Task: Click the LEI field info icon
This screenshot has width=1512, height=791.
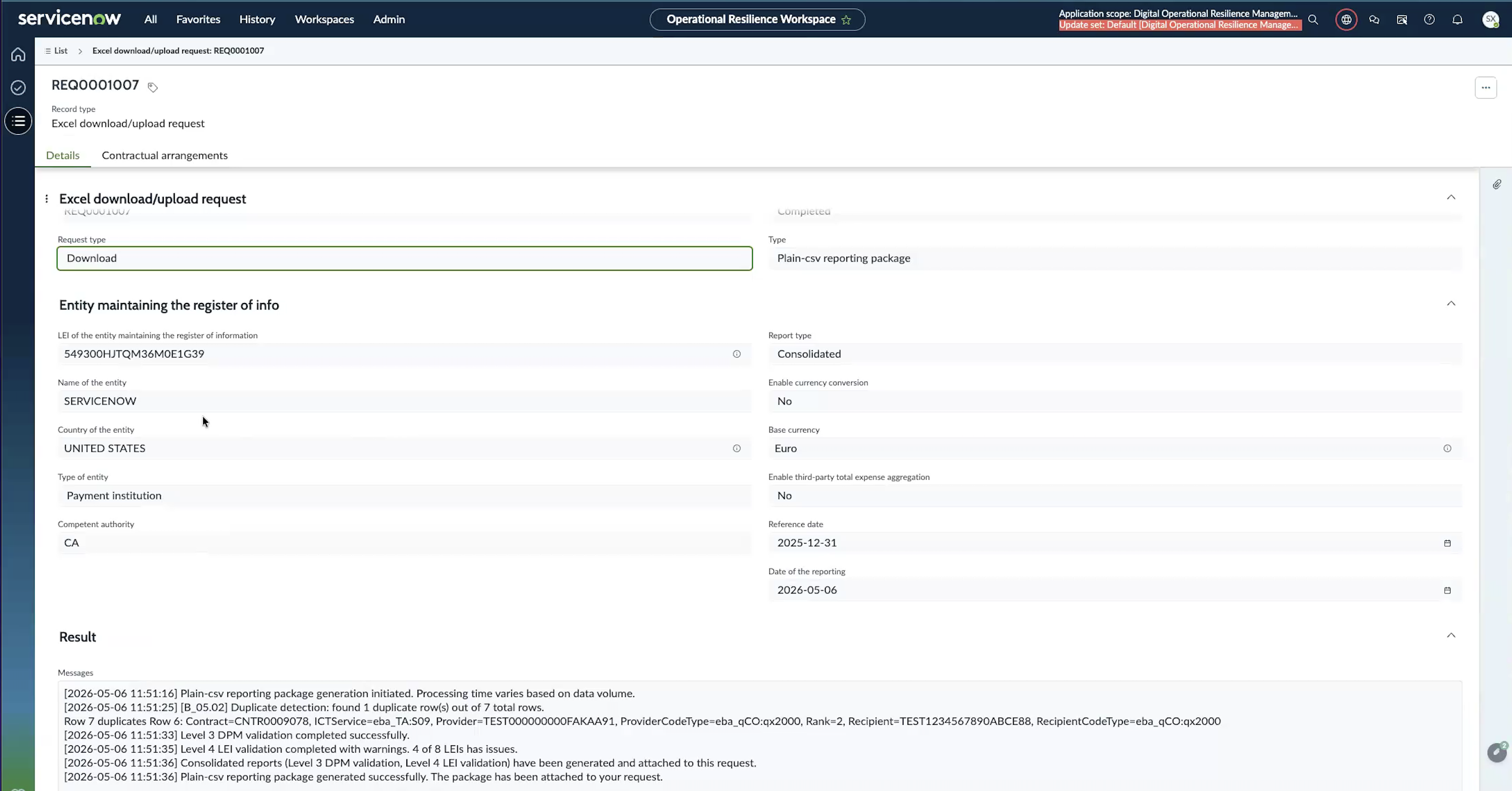Action: pos(737,354)
